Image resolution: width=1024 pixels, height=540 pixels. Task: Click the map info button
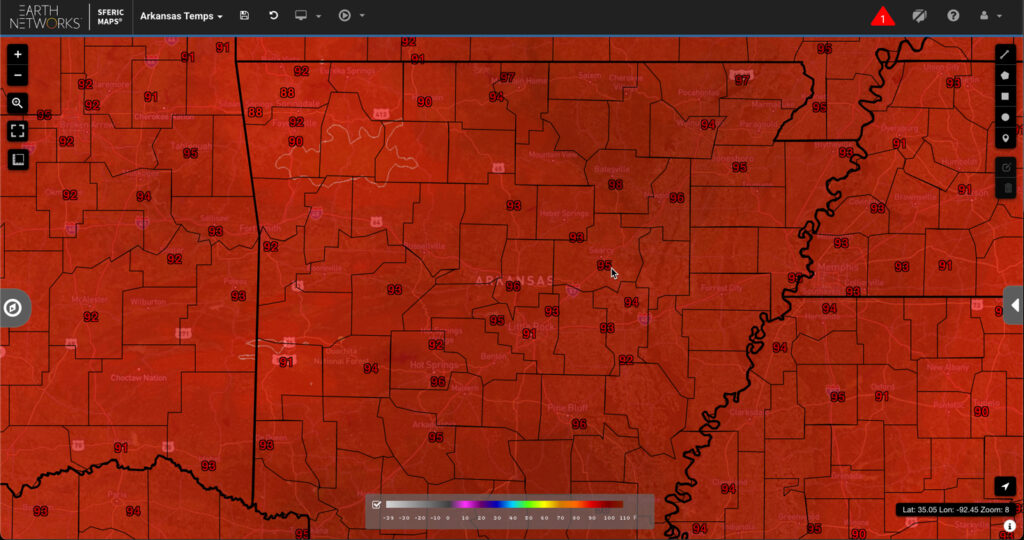1010,525
